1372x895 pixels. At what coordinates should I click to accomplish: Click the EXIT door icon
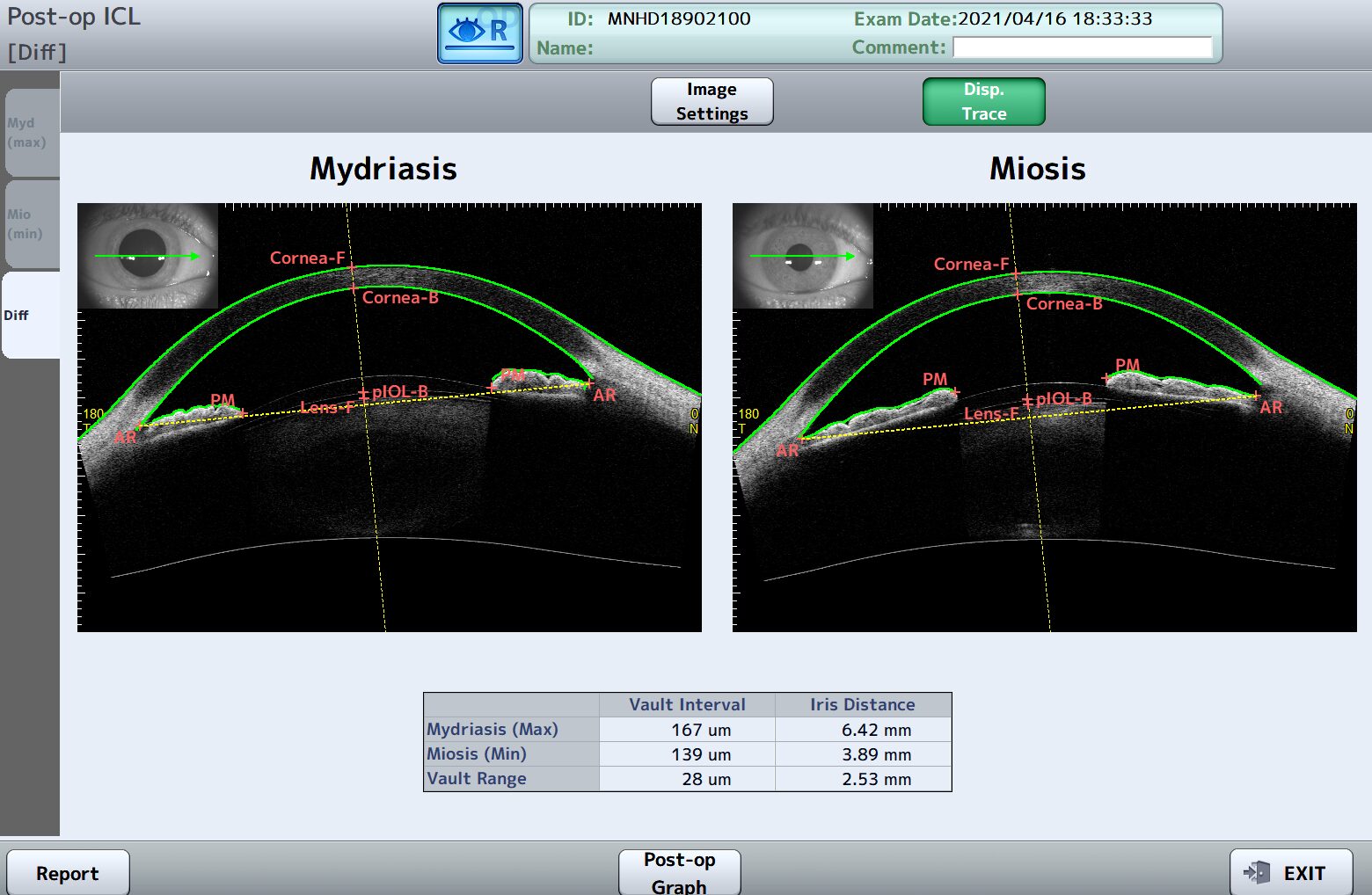[1257, 872]
